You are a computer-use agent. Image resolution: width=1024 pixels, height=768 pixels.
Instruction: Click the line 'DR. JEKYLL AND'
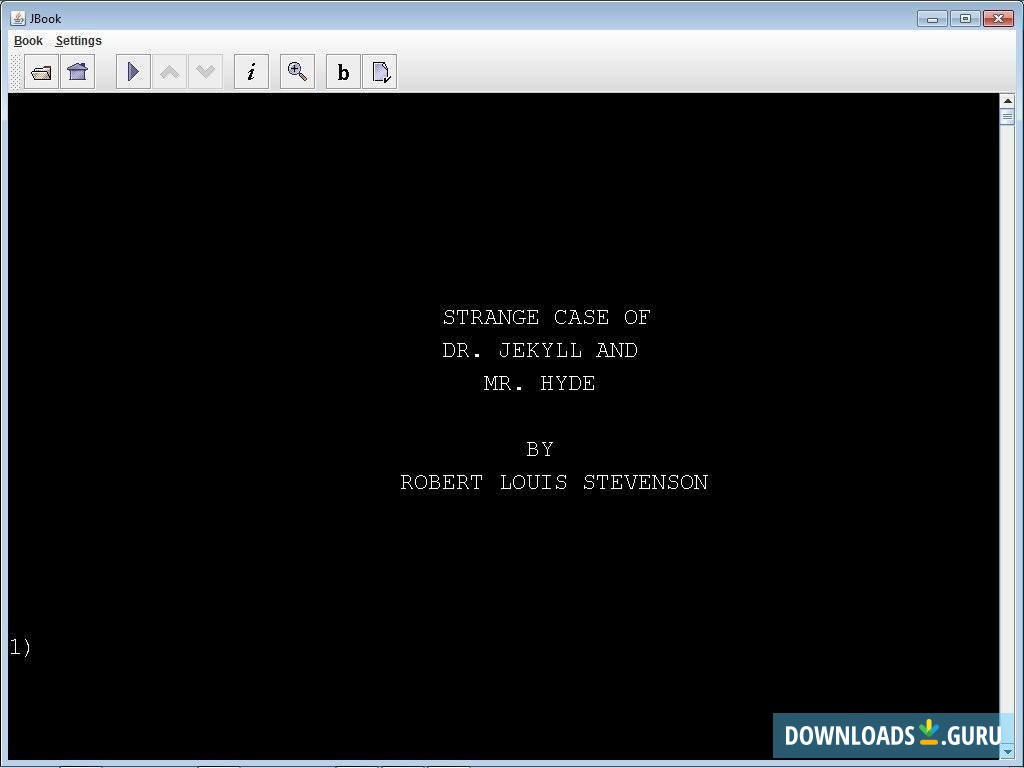(x=540, y=351)
